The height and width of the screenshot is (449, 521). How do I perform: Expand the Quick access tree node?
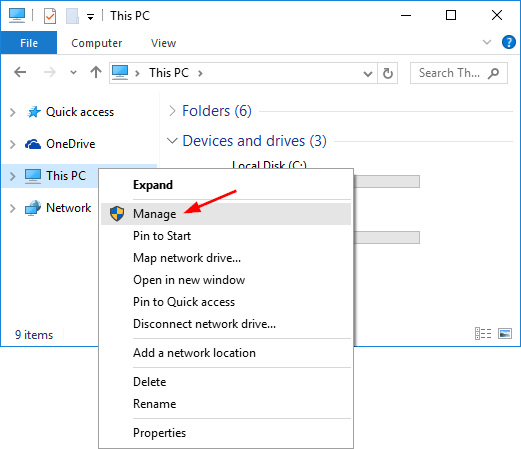(x=13, y=112)
